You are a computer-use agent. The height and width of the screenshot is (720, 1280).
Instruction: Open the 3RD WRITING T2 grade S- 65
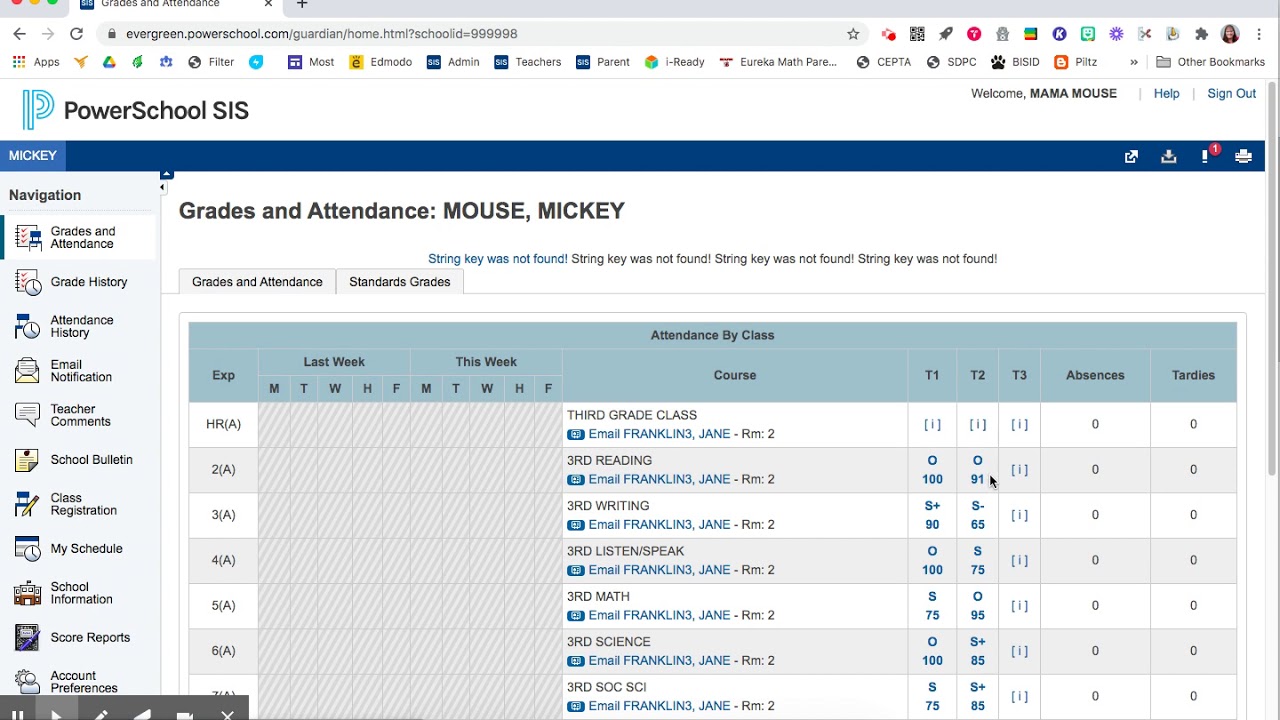[977, 515]
